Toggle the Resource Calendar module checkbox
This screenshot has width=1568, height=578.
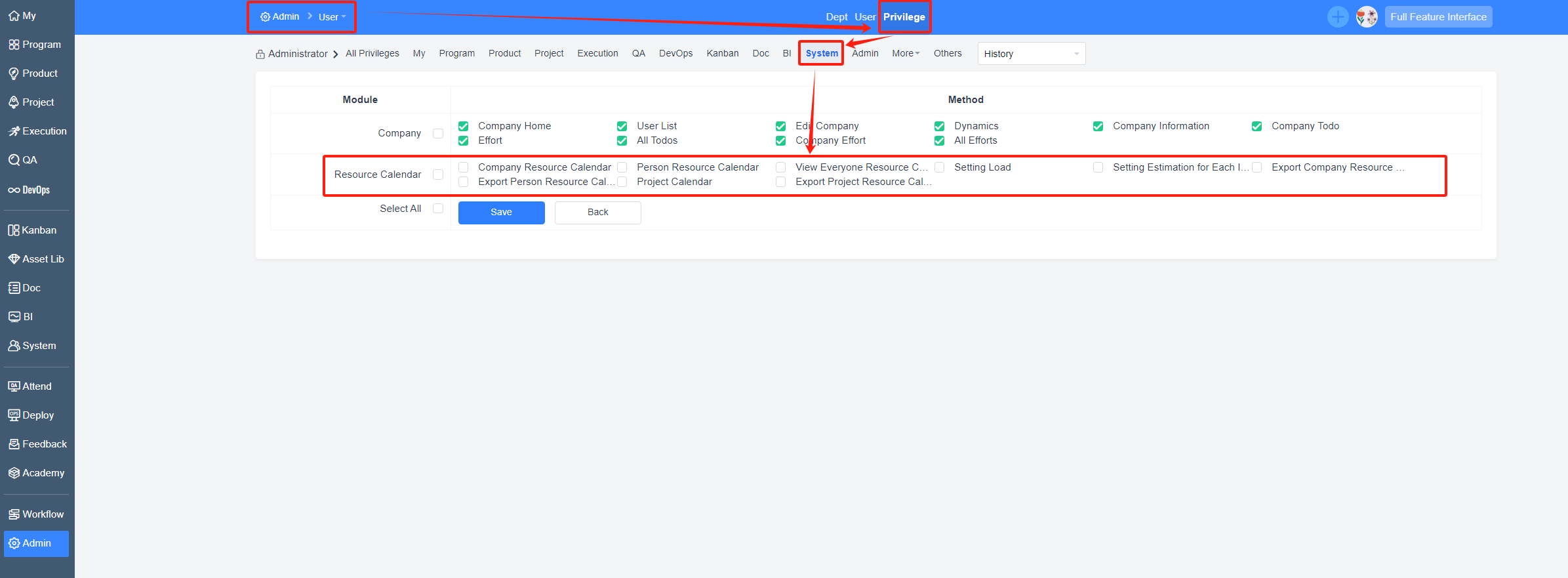pos(438,175)
